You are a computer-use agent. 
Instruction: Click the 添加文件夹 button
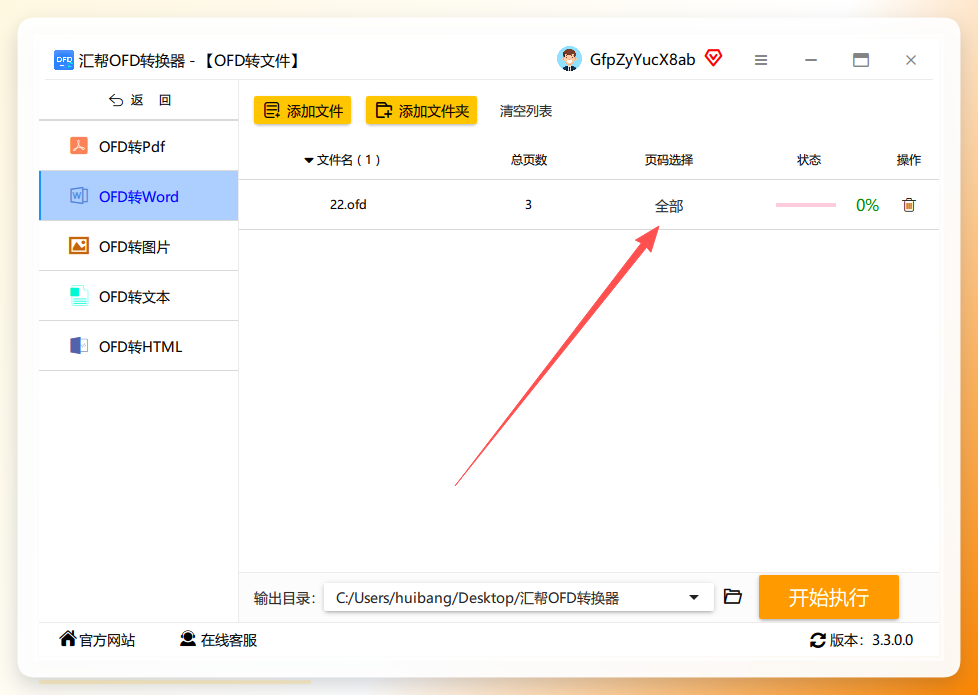pyautogui.click(x=422, y=111)
